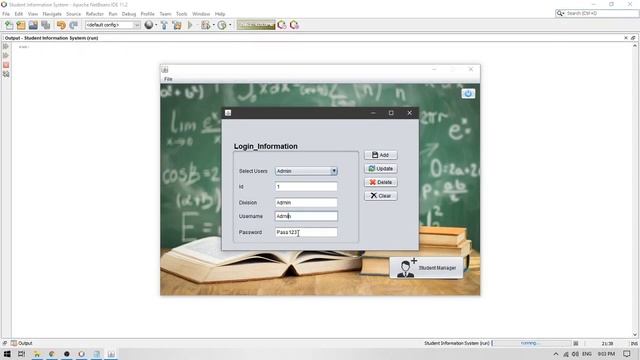Click the Clear button

pos(380,196)
